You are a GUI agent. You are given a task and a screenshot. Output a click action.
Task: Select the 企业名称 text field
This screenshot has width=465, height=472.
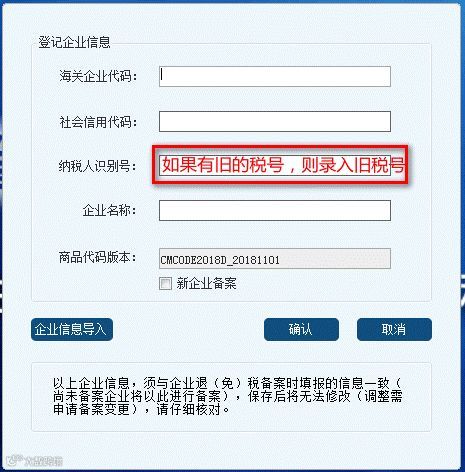click(275, 210)
